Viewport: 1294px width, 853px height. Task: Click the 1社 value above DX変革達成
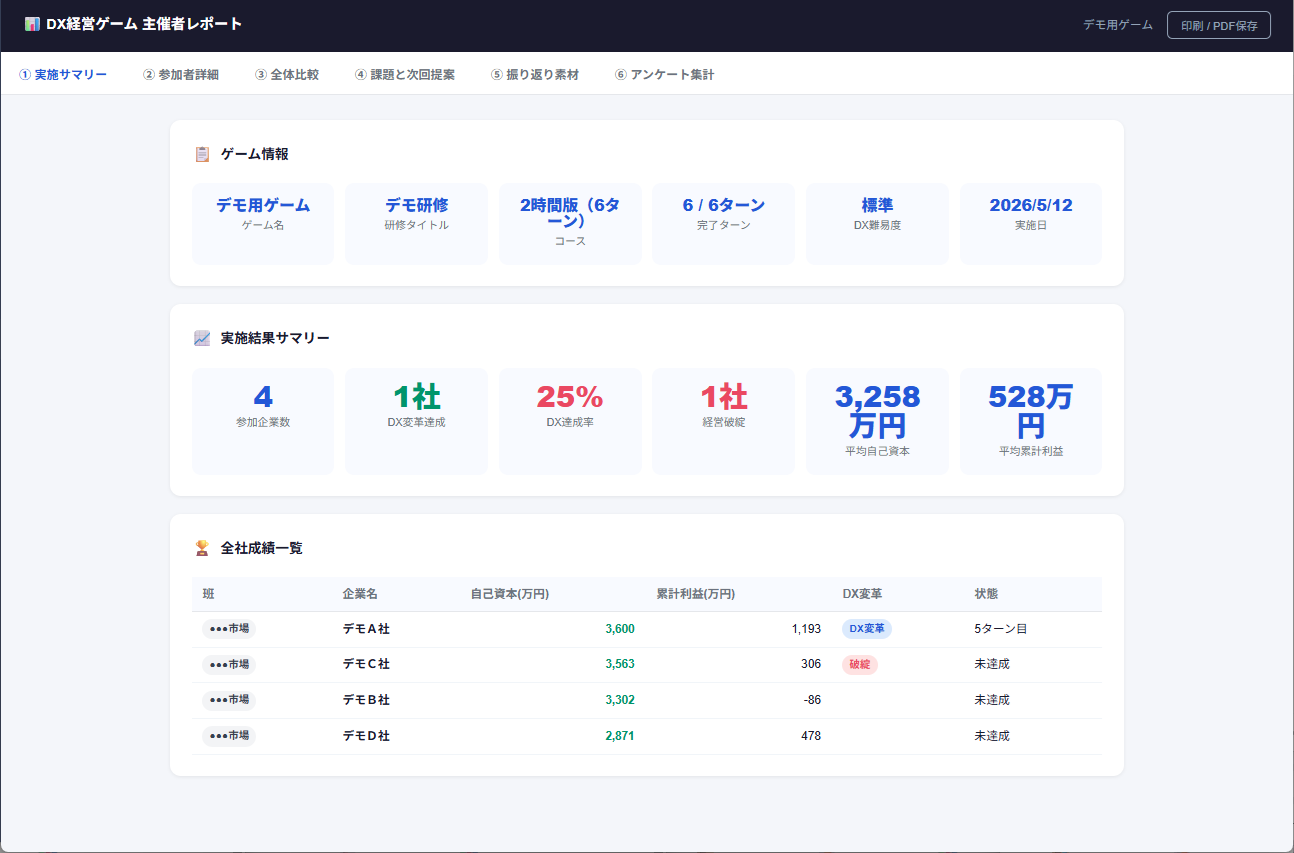point(417,397)
